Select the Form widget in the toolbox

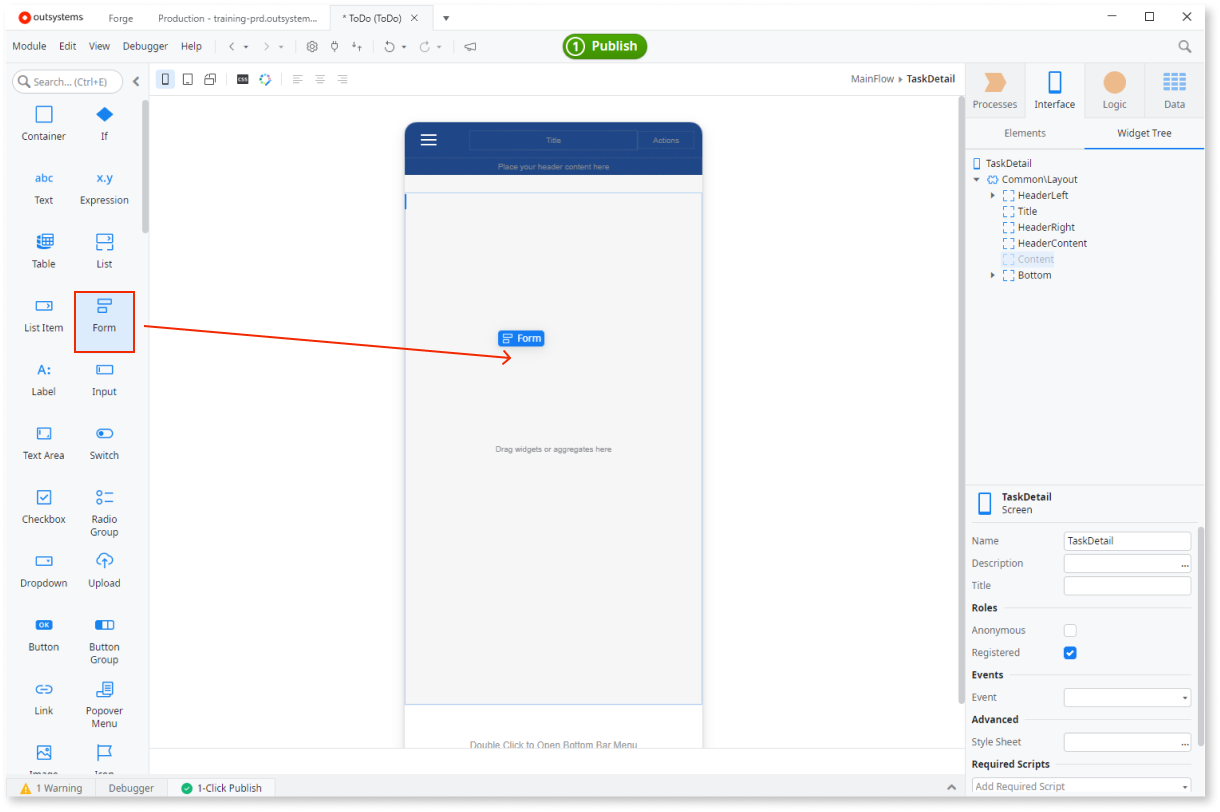(x=104, y=321)
